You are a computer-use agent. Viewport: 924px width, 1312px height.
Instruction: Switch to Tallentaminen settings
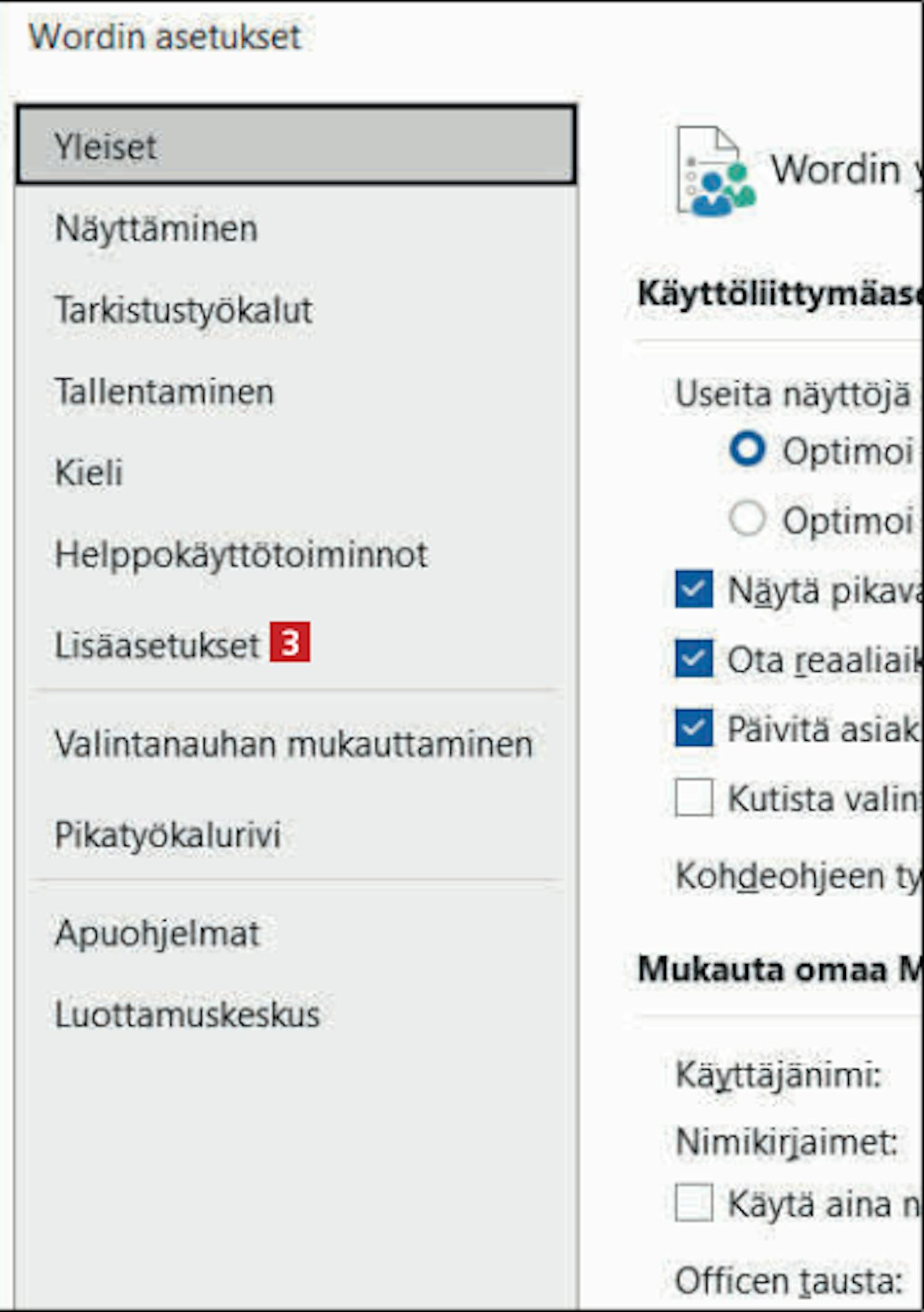[x=296, y=391]
